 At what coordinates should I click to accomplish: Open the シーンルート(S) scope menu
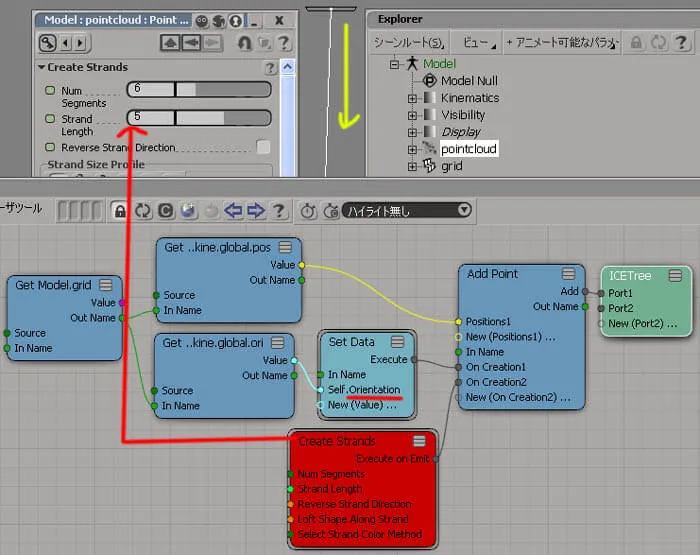point(409,43)
